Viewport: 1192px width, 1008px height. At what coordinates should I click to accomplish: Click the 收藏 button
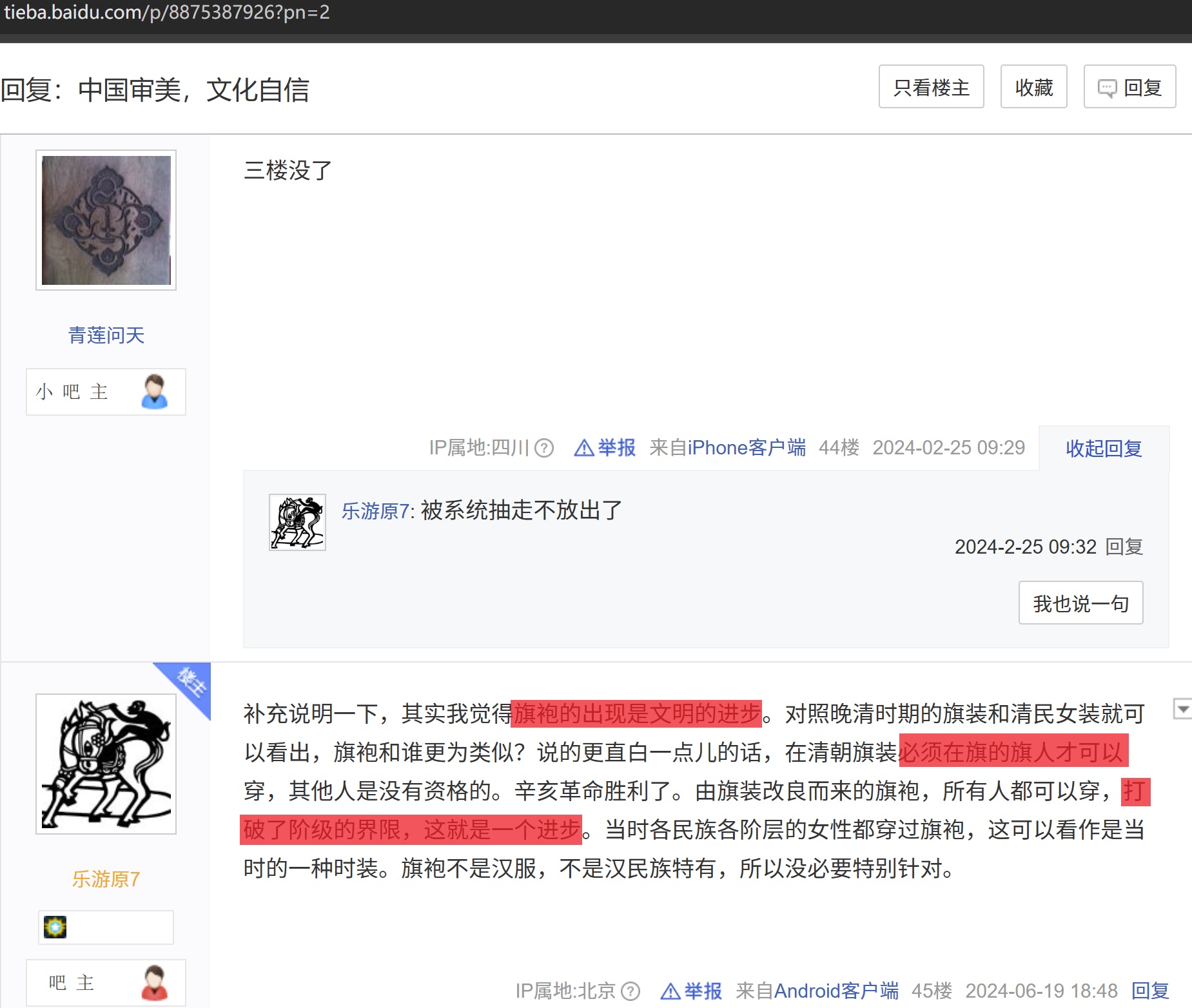click(1033, 87)
